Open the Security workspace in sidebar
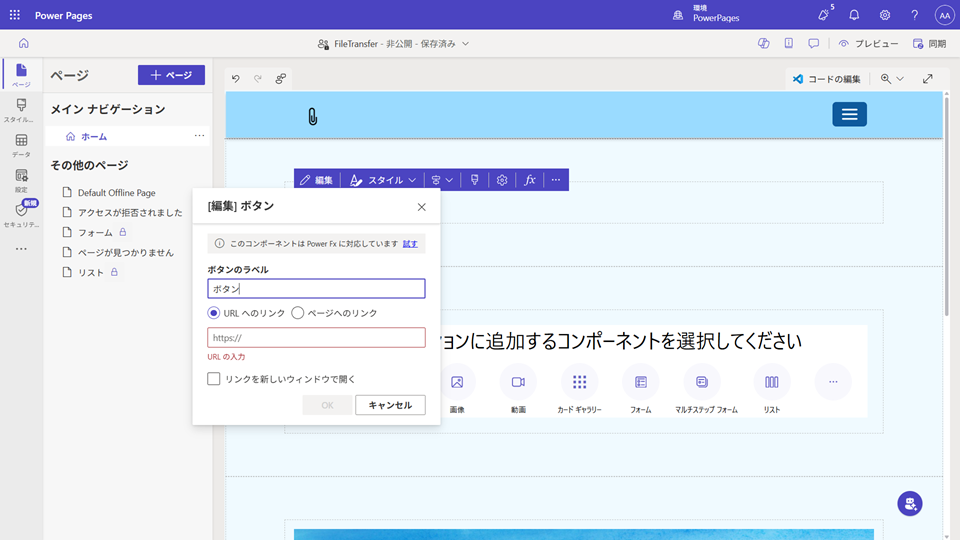The width and height of the screenshot is (960, 540). (21, 214)
